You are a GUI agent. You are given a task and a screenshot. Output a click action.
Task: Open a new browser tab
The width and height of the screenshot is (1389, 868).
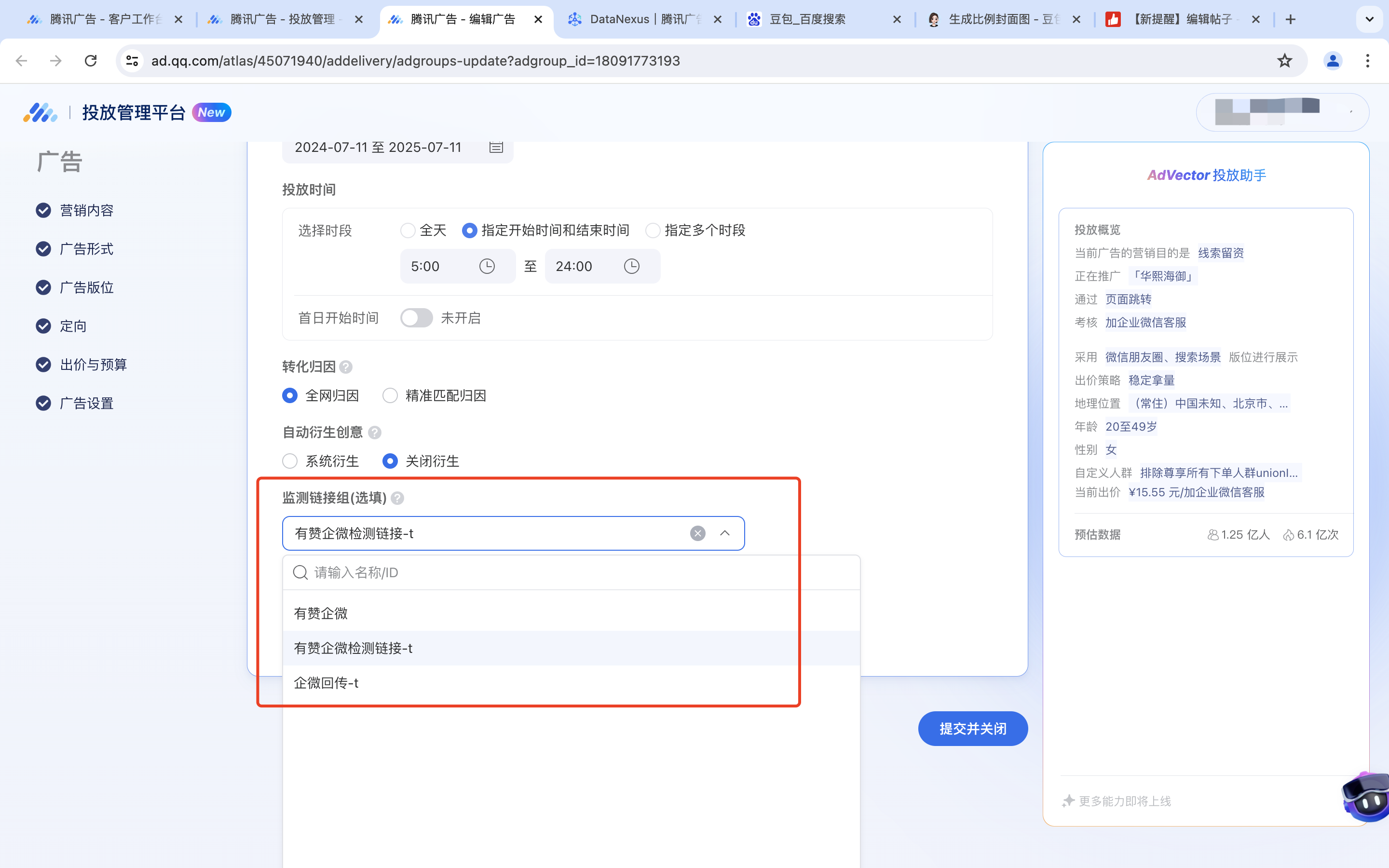pyautogui.click(x=1290, y=19)
